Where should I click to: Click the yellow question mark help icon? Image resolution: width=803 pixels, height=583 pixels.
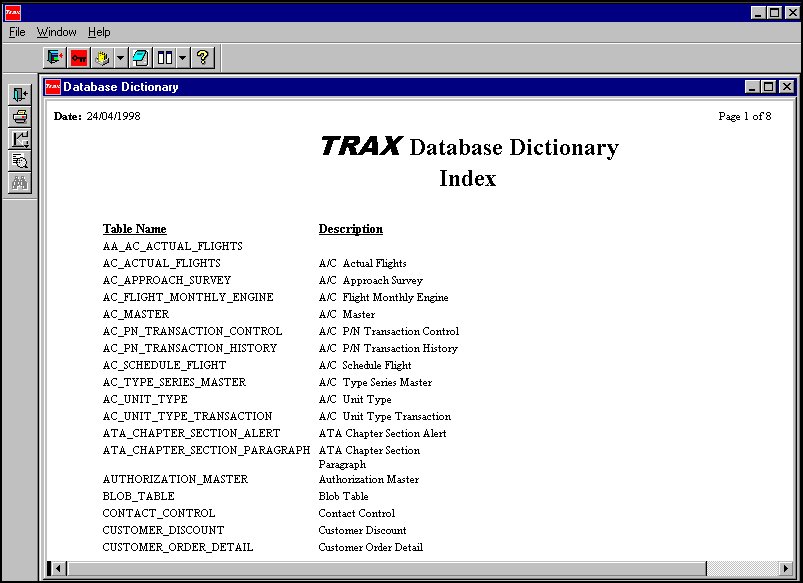click(203, 57)
